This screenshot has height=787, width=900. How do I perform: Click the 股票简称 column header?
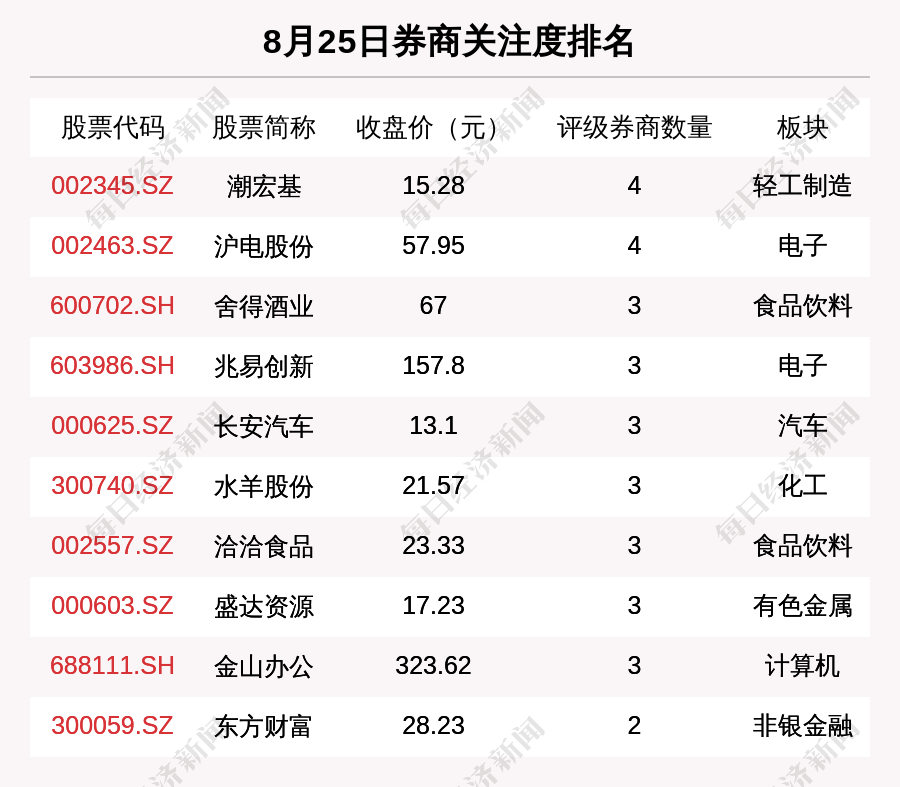point(263,127)
